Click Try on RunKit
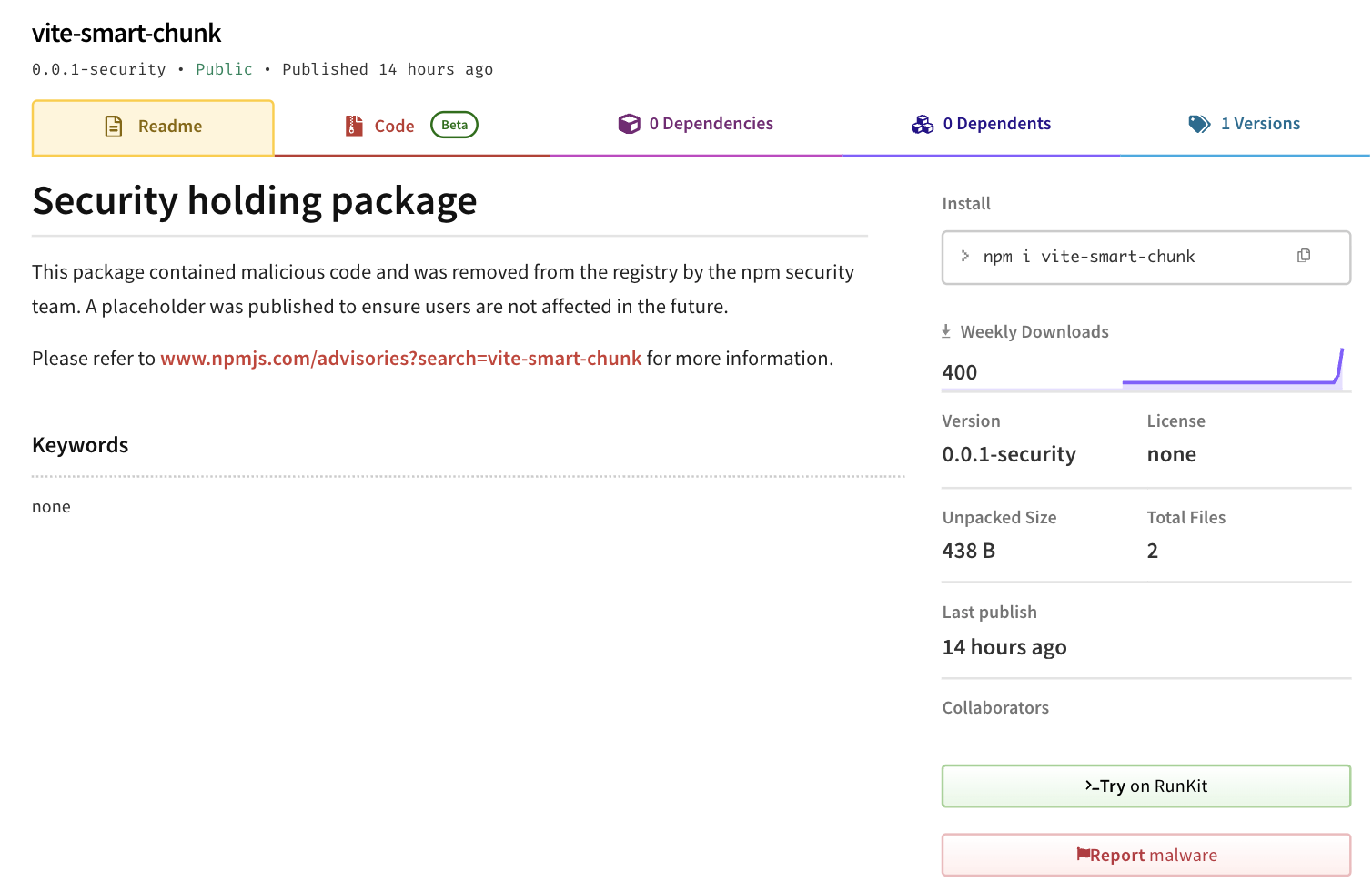The width and height of the screenshot is (1372, 892). (x=1145, y=786)
